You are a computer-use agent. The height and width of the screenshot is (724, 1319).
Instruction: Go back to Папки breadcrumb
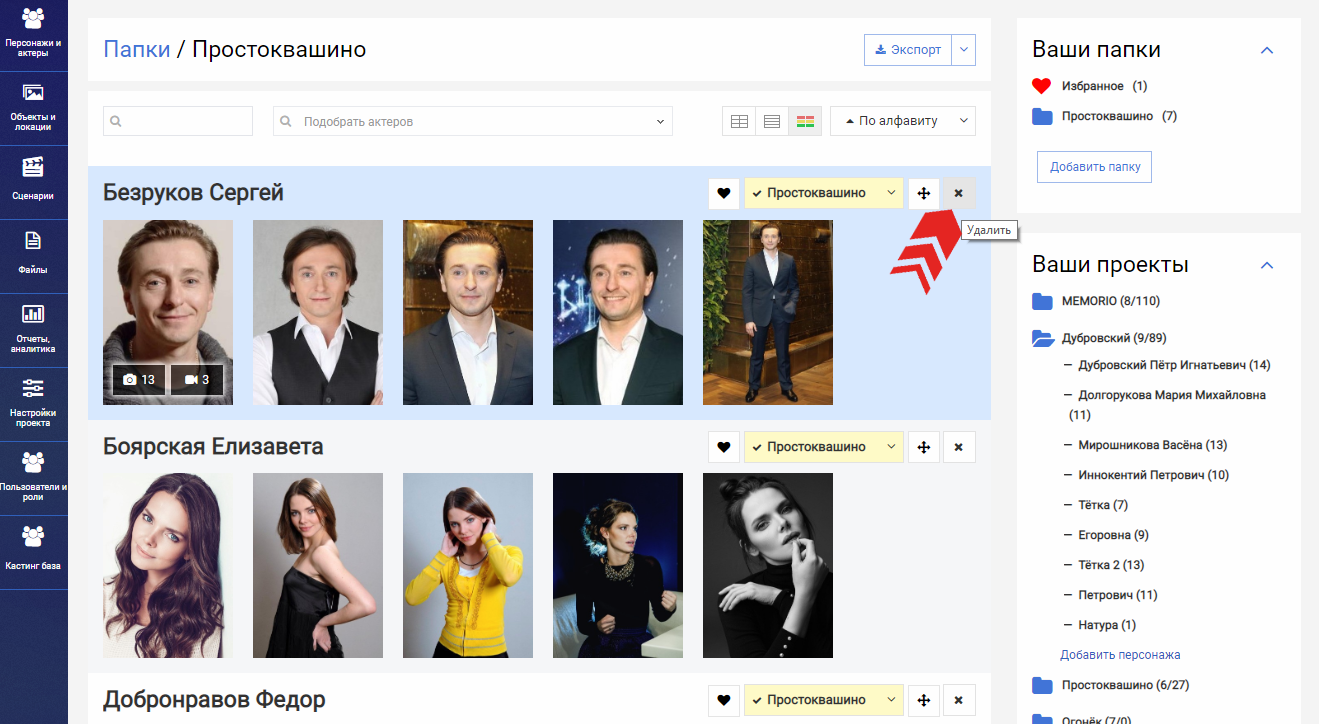coord(137,49)
